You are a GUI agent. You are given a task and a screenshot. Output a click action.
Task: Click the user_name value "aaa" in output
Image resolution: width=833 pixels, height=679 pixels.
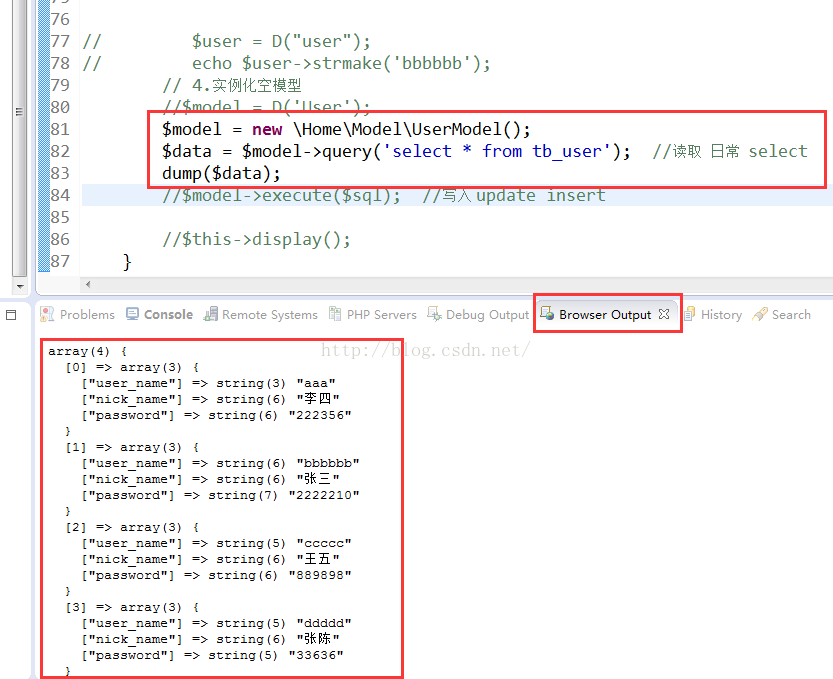(316, 383)
